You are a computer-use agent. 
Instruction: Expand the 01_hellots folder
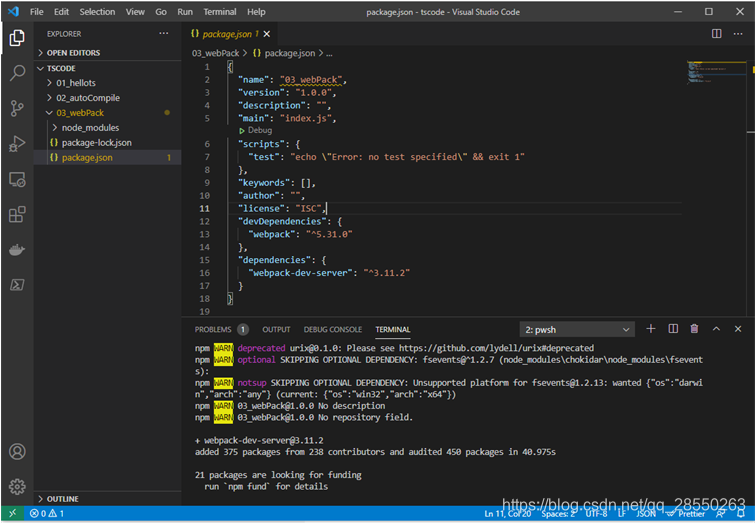(75, 83)
